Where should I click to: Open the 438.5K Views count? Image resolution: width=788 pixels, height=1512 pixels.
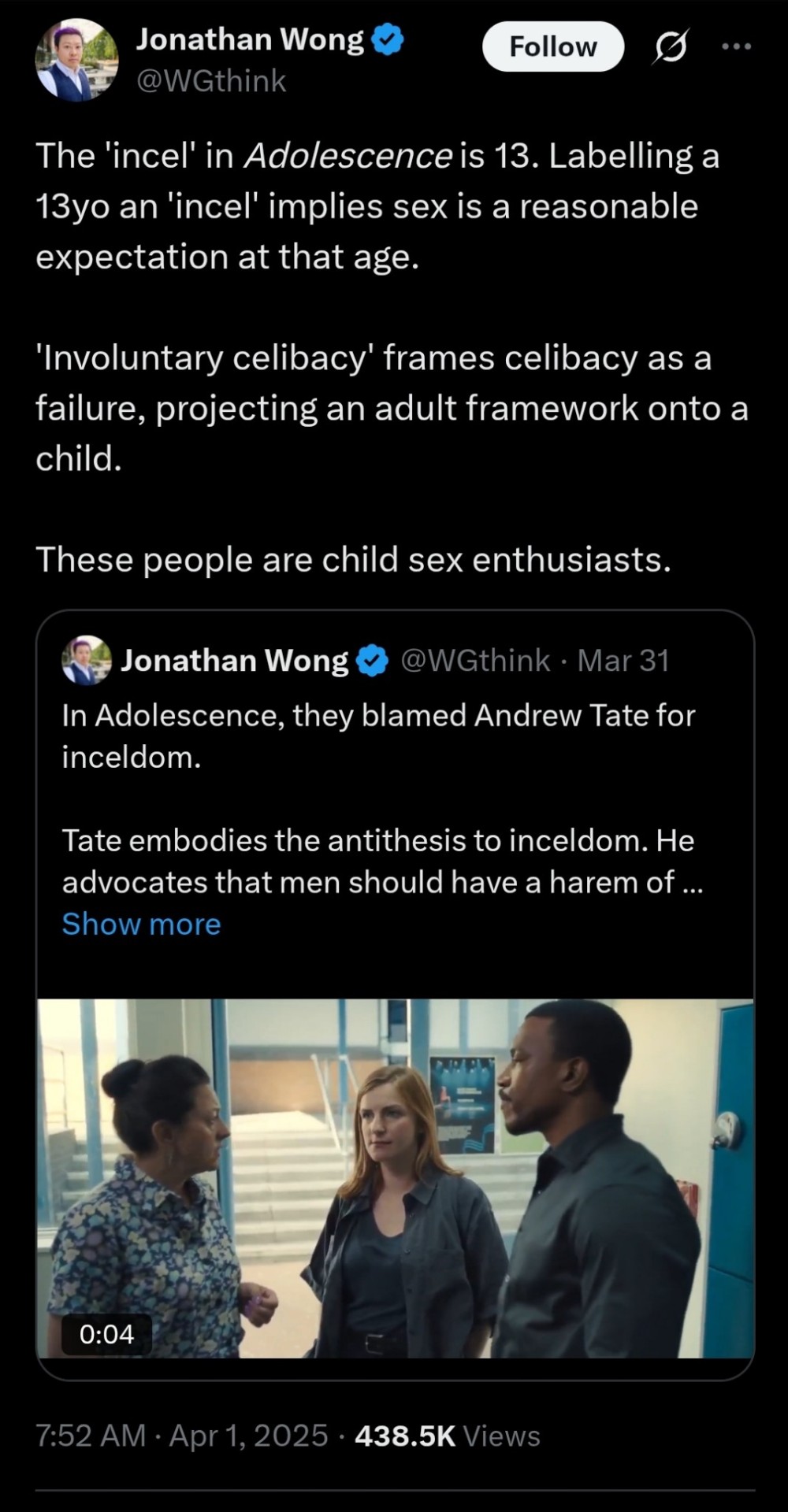pos(447,1436)
